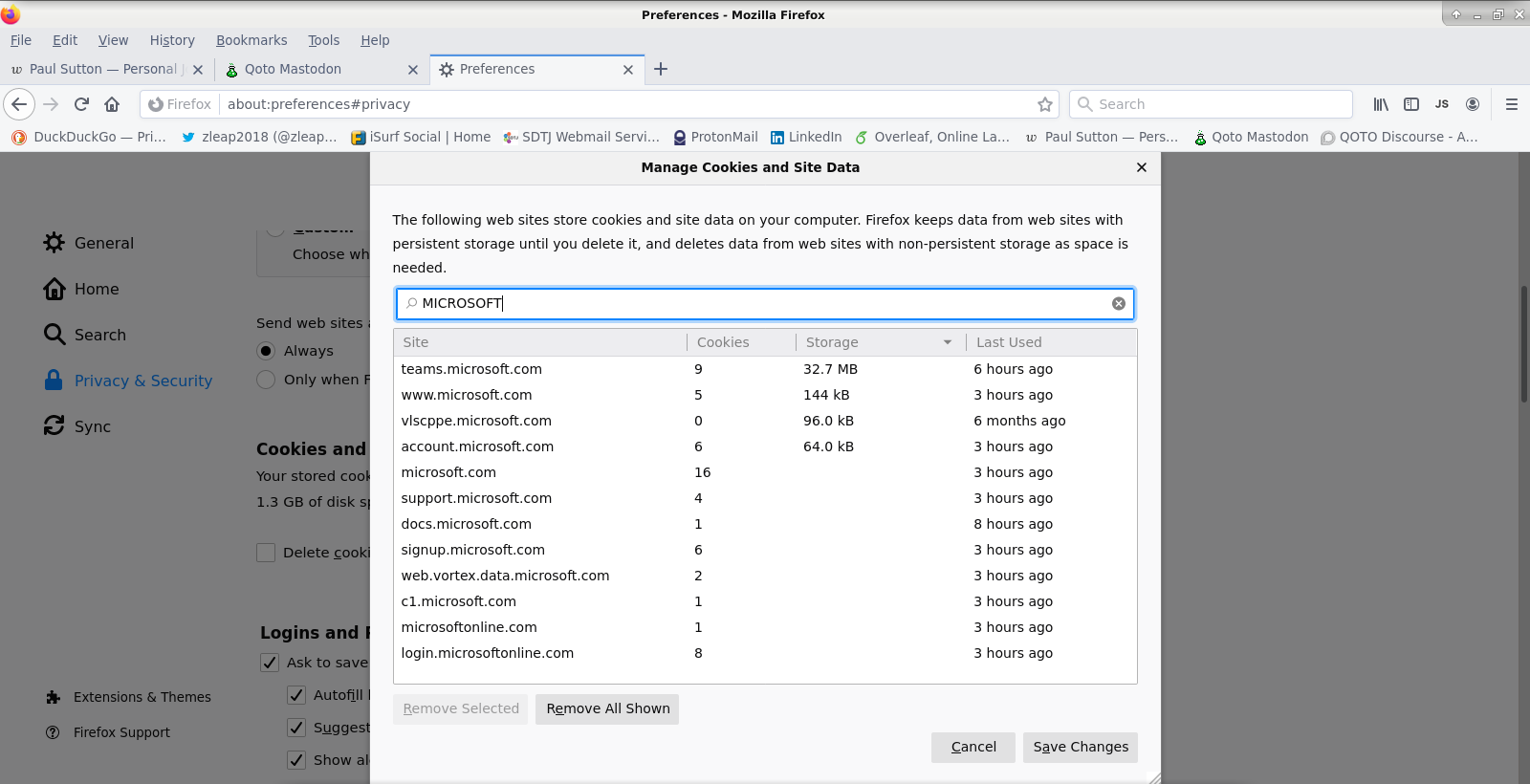Select the teams.microsoft.com row
This screenshot has height=784, width=1530.
[765, 369]
